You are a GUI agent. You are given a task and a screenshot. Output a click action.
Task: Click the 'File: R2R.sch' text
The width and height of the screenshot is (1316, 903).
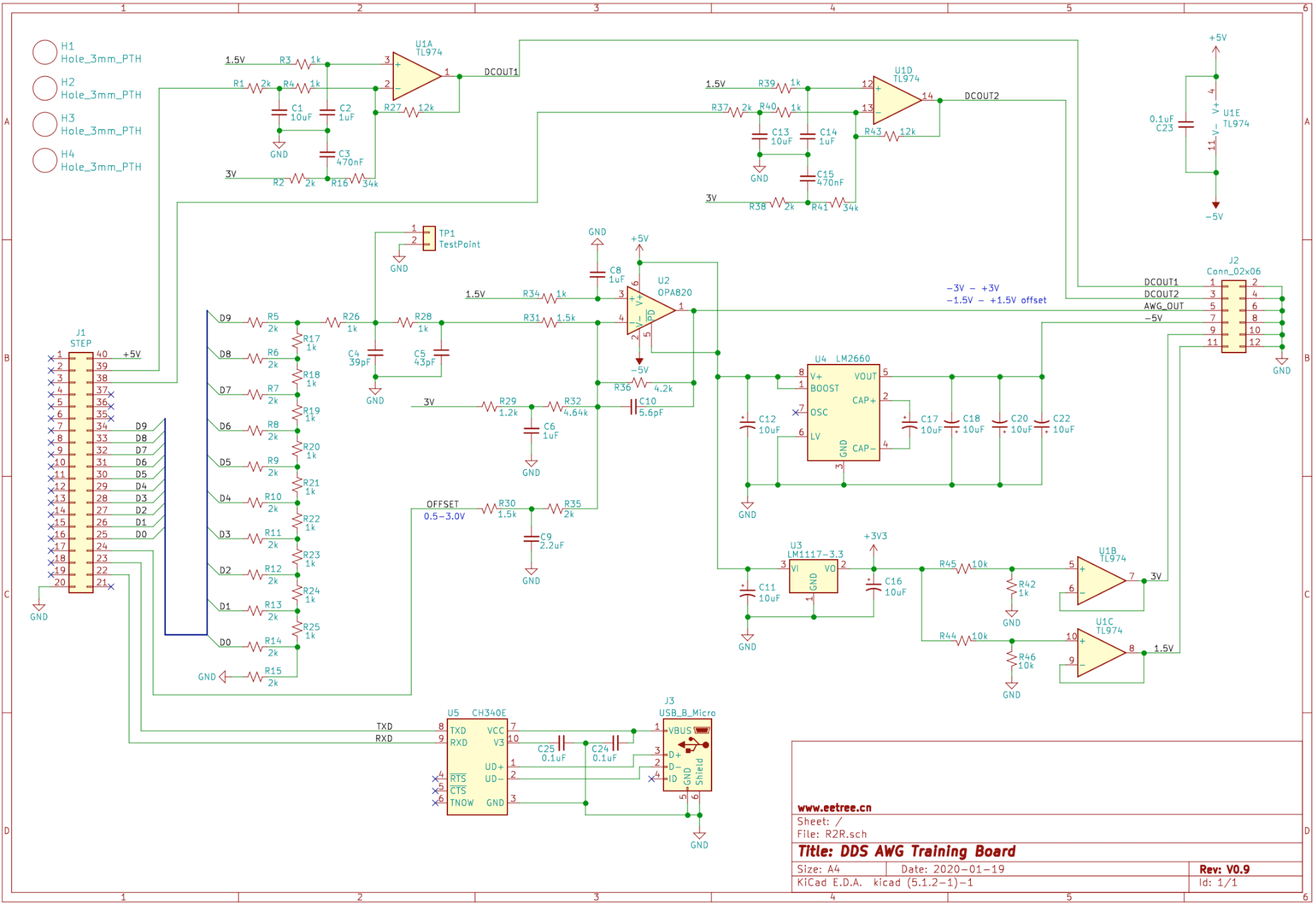click(832, 834)
